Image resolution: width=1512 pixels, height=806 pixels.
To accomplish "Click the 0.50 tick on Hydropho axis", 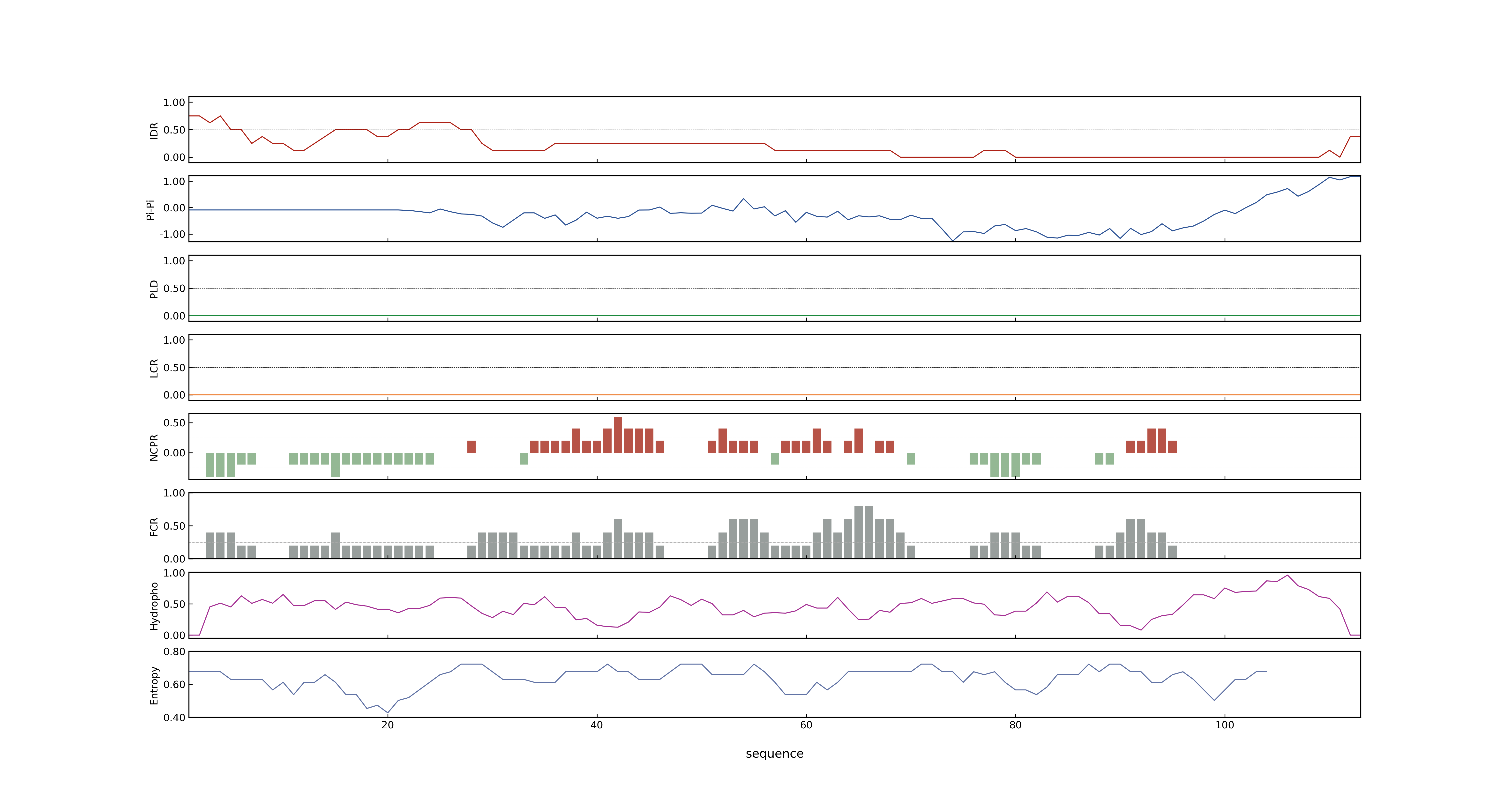I will click(174, 604).
